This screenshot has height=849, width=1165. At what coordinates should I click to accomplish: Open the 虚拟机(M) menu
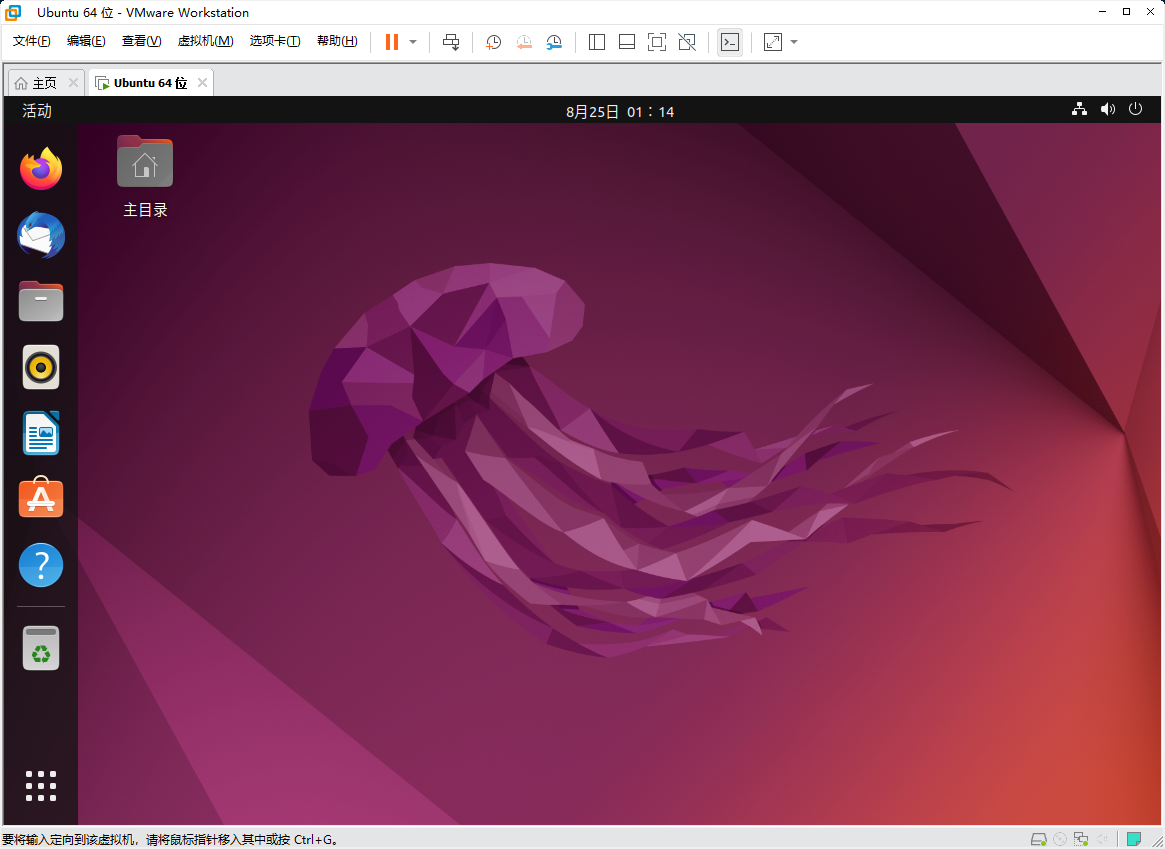205,42
